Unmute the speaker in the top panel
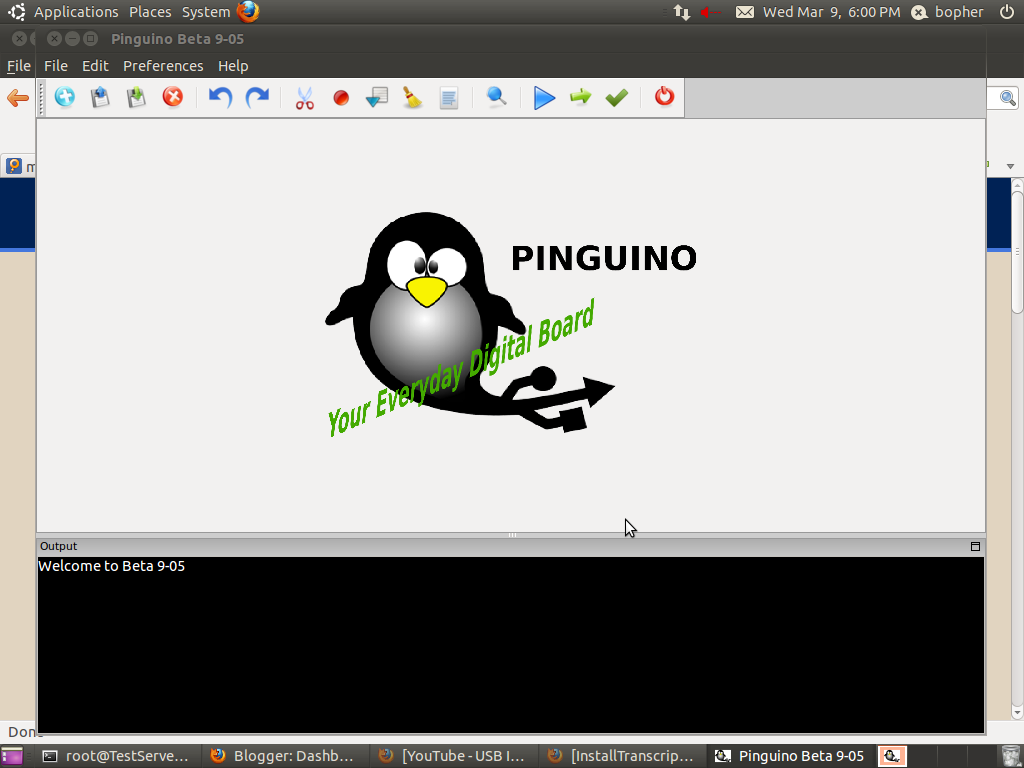Screen dimensions: 1024x768 [706, 12]
